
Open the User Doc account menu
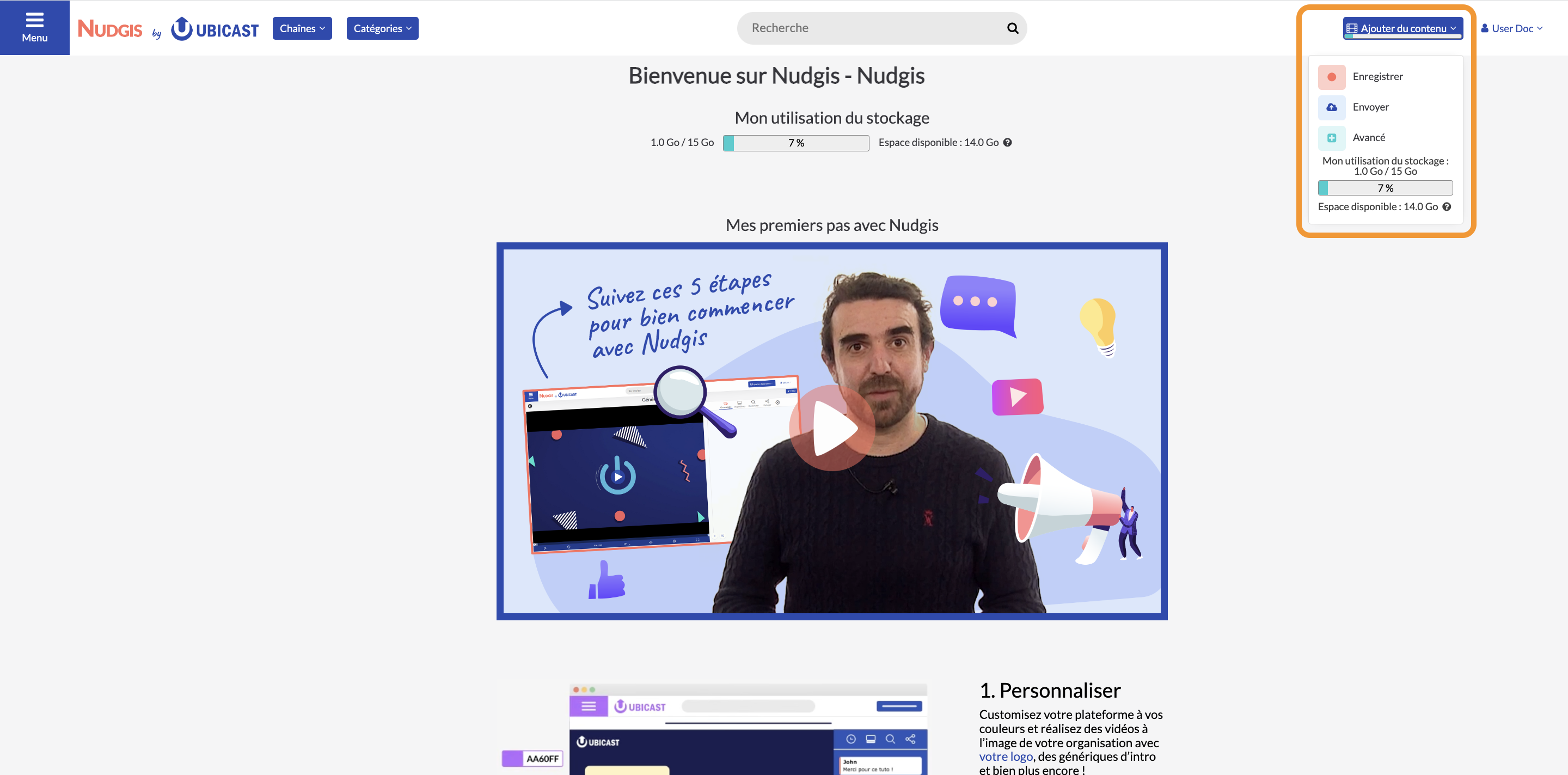pyautogui.click(x=1511, y=29)
